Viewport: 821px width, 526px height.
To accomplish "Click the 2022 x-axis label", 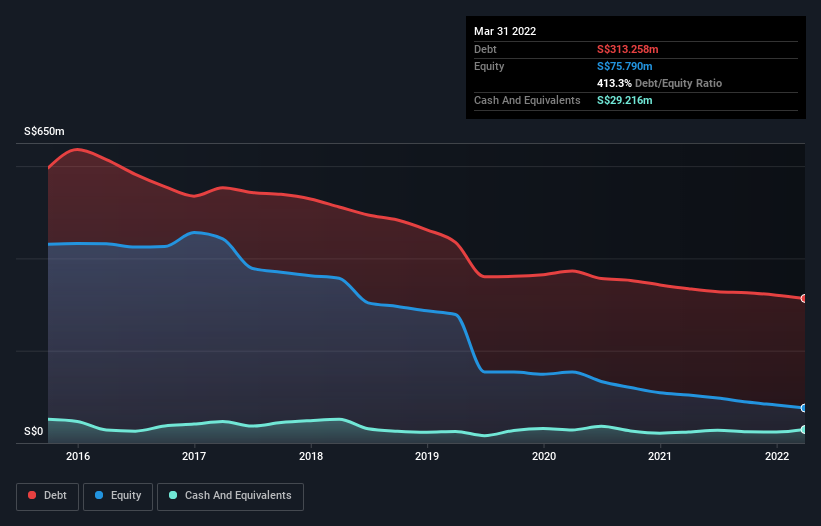I will click(777, 456).
